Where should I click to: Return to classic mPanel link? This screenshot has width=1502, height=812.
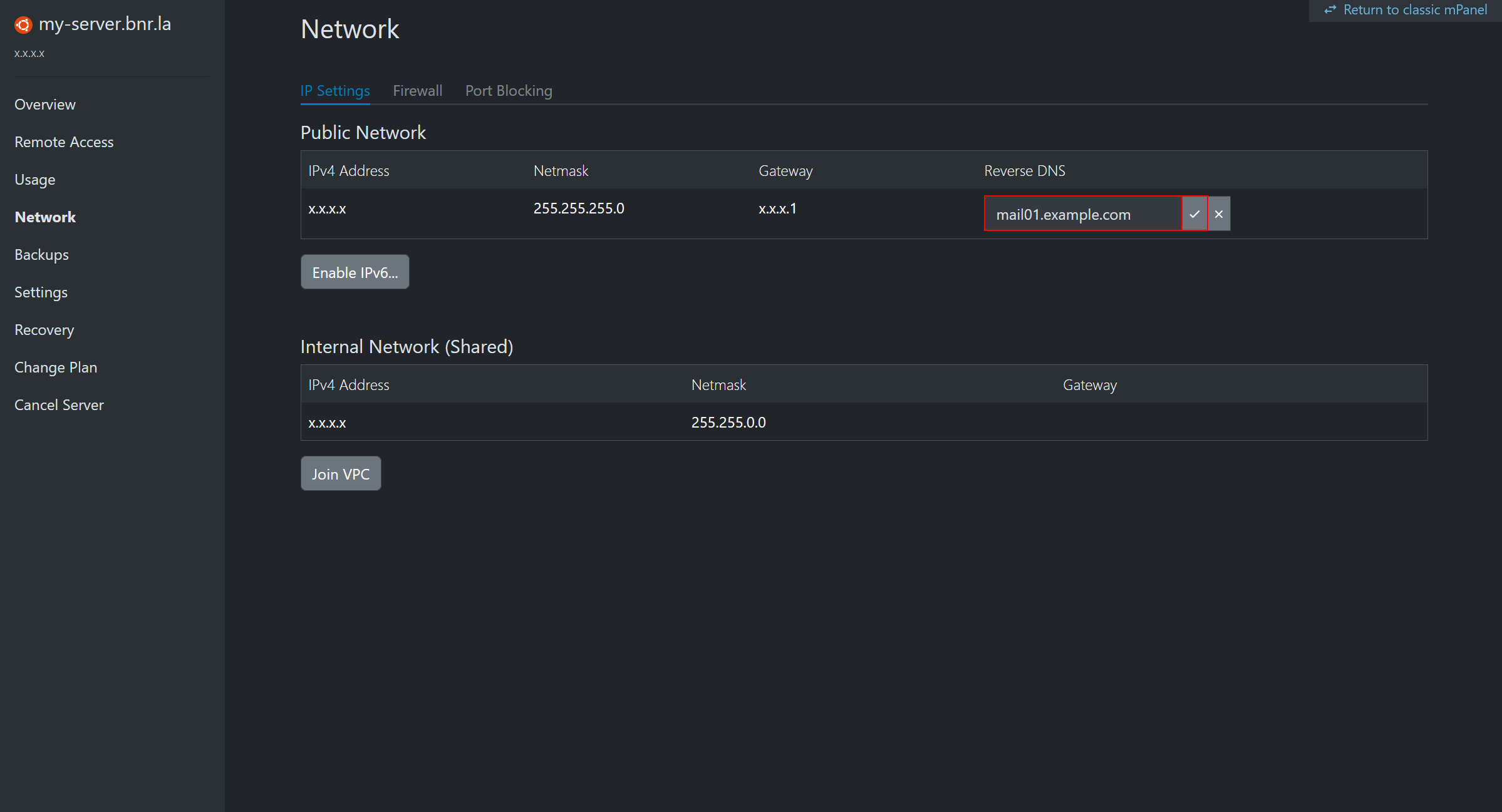point(1414,10)
